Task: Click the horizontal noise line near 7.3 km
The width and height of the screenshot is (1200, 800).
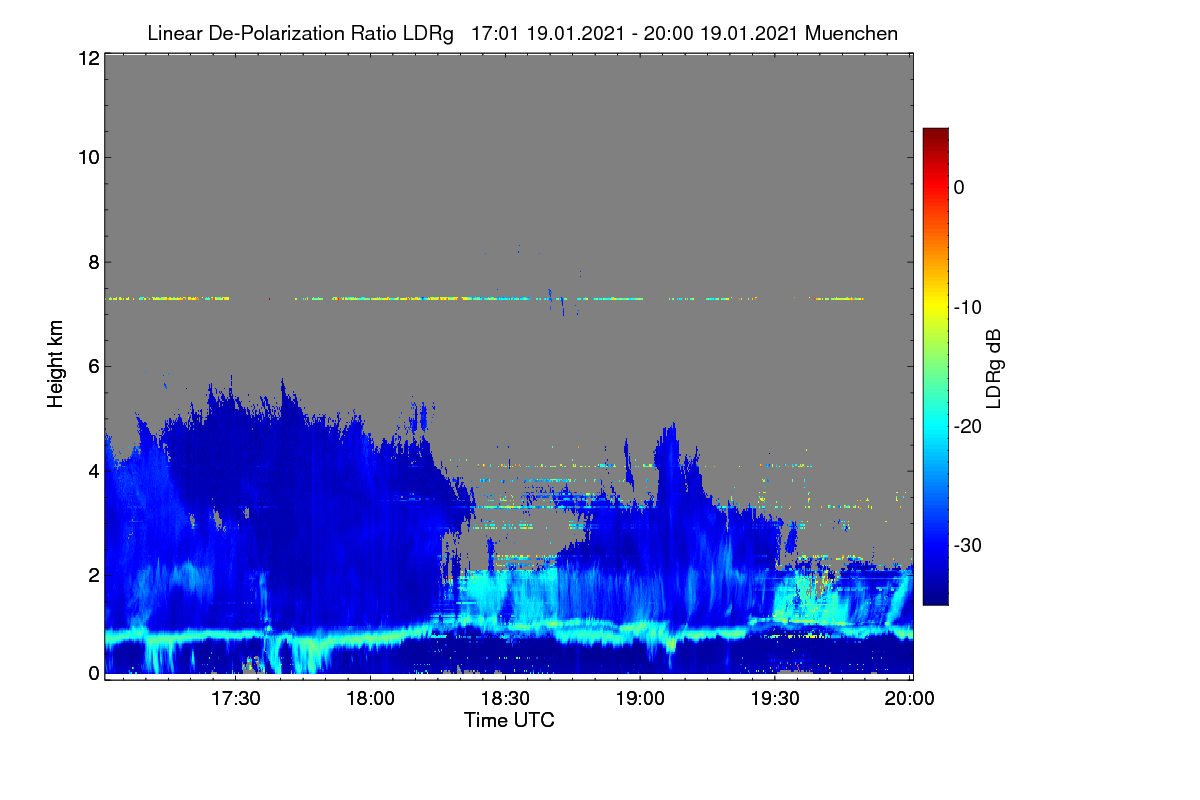Action: 486,298
